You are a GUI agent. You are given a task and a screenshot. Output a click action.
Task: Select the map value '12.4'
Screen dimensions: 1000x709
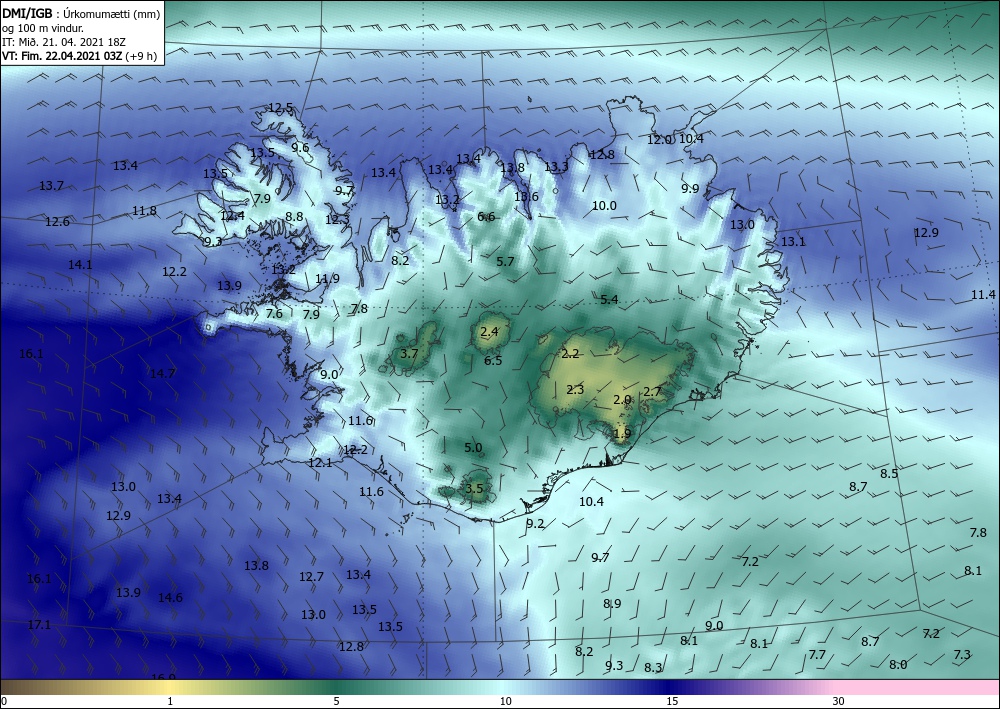232,216
